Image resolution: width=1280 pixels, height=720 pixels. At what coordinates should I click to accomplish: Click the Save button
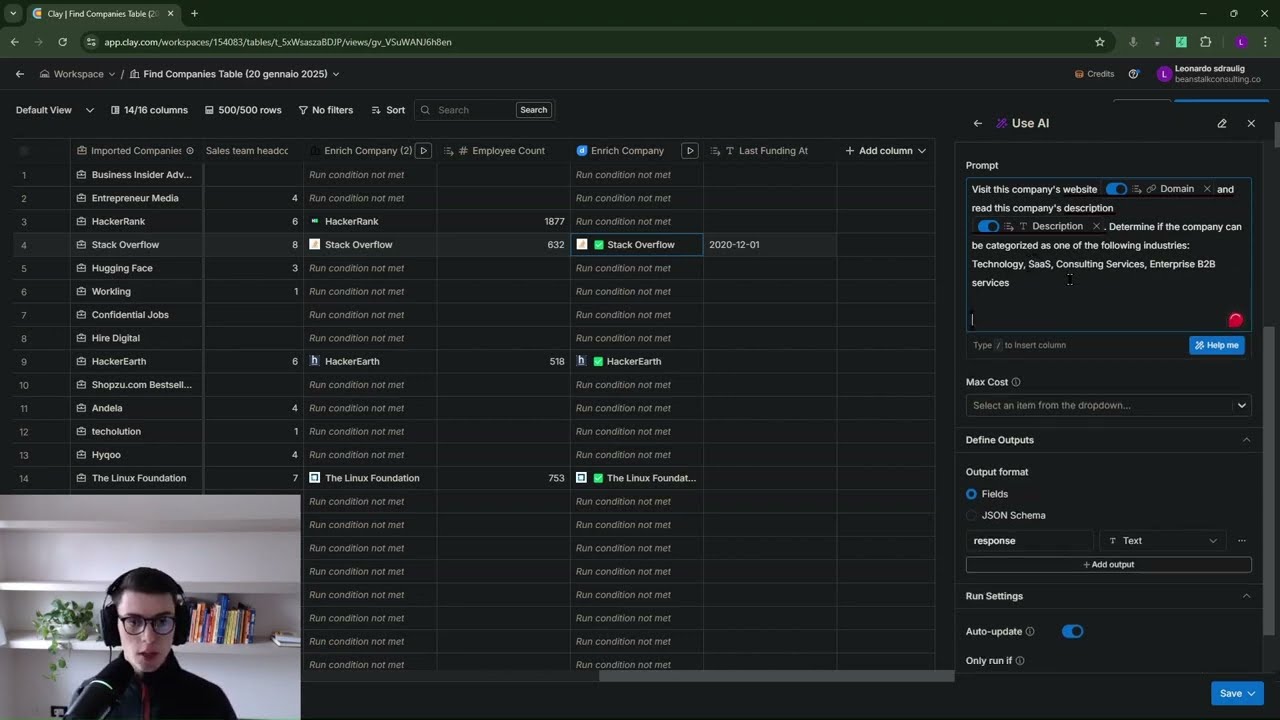pyautogui.click(x=1237, y=694)
